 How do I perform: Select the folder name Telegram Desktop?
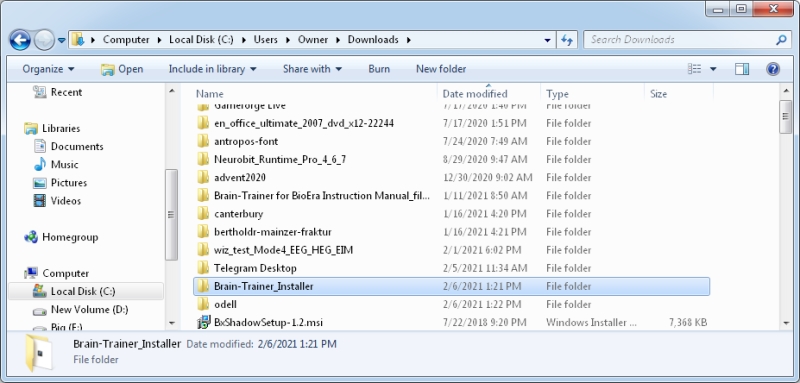tap(255, 268)
